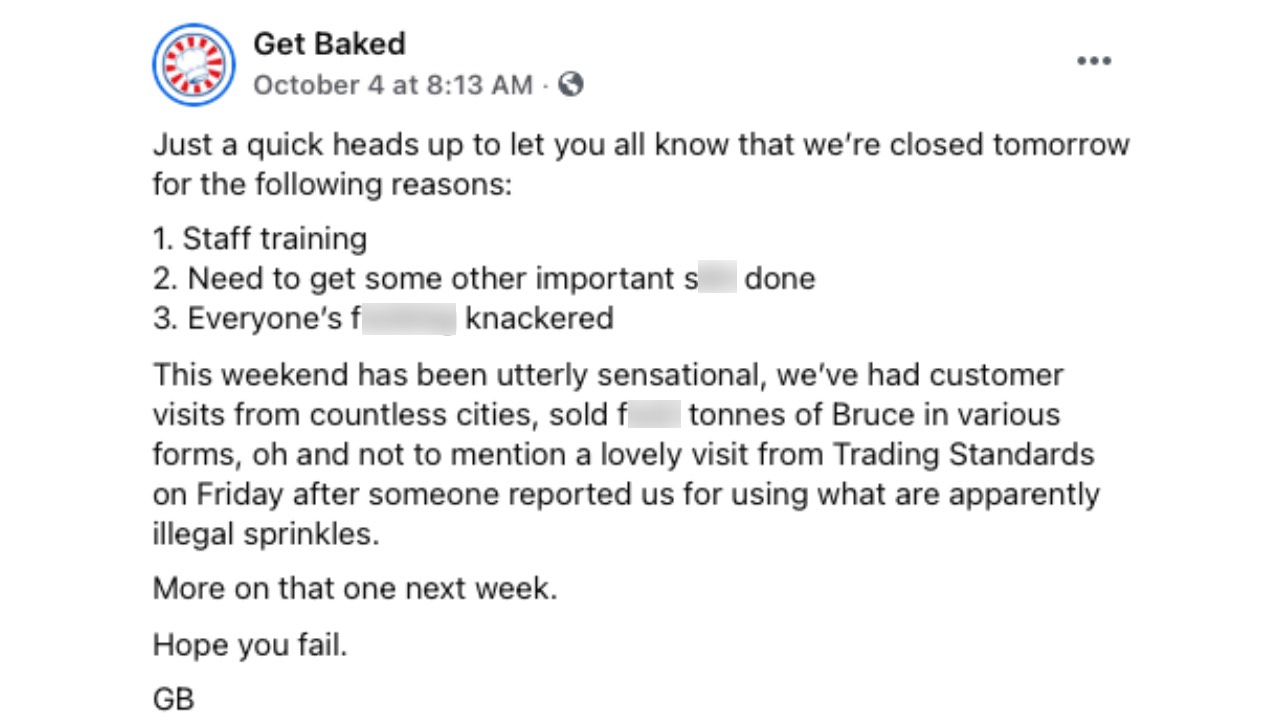Open the October 4 at 8:13 AM timestamp
1280x720 pixels.
coord(393,86)
